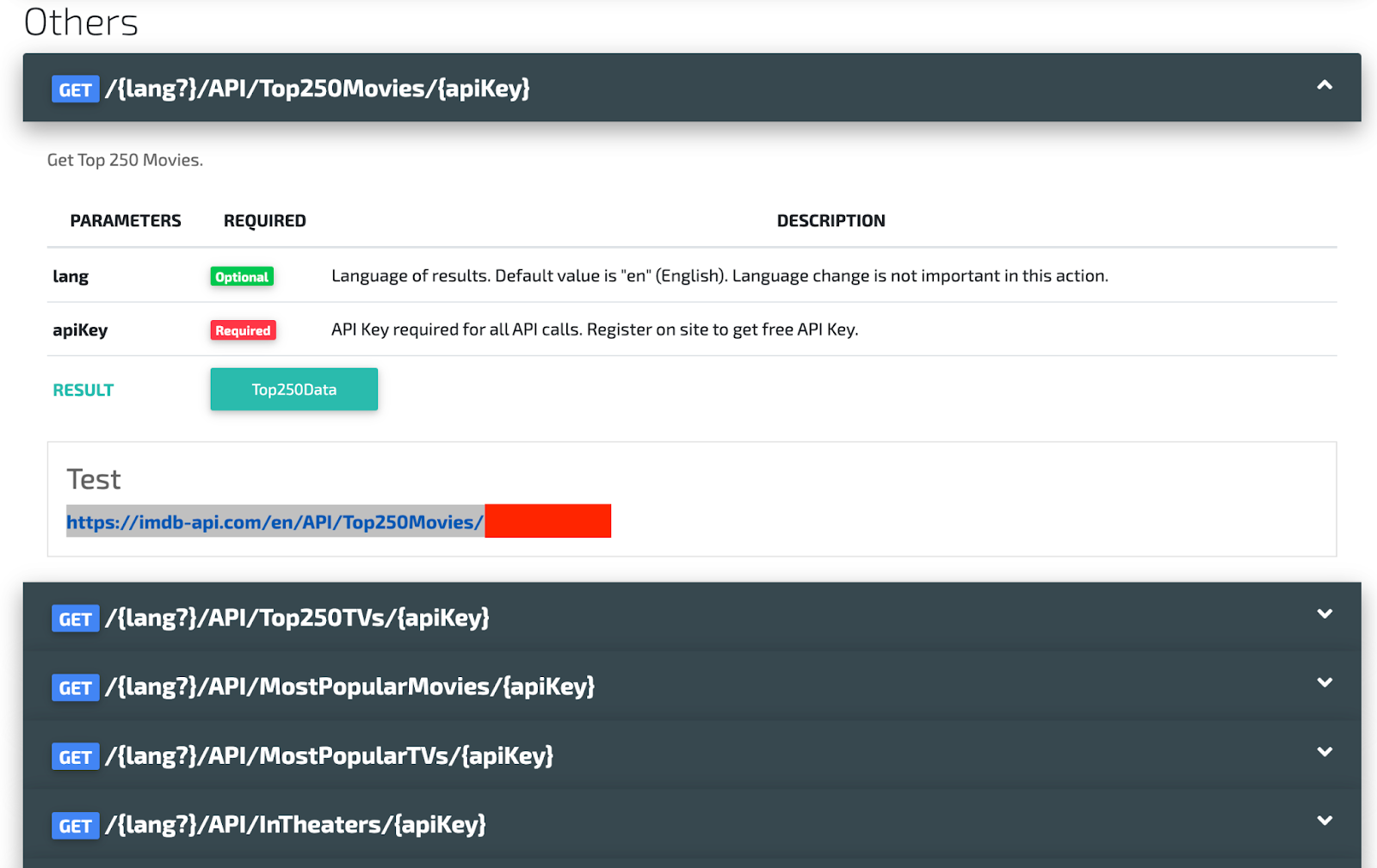Click GET badge on InTheaters endpoint
The height and width of the screenshot is (868, 1377).
tap(75, 826)
